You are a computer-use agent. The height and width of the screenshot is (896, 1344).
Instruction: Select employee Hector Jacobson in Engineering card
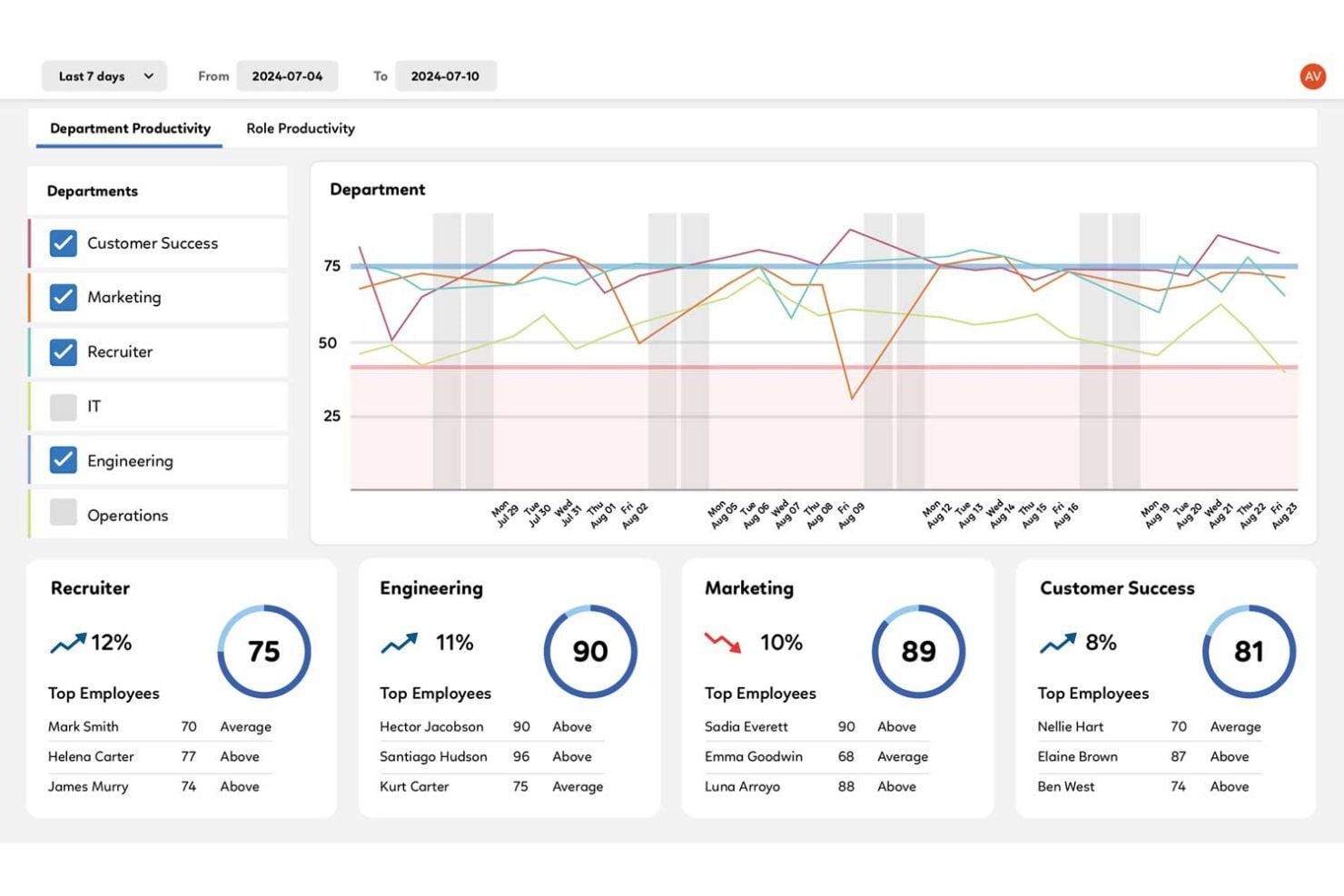[x=433, y=726]
